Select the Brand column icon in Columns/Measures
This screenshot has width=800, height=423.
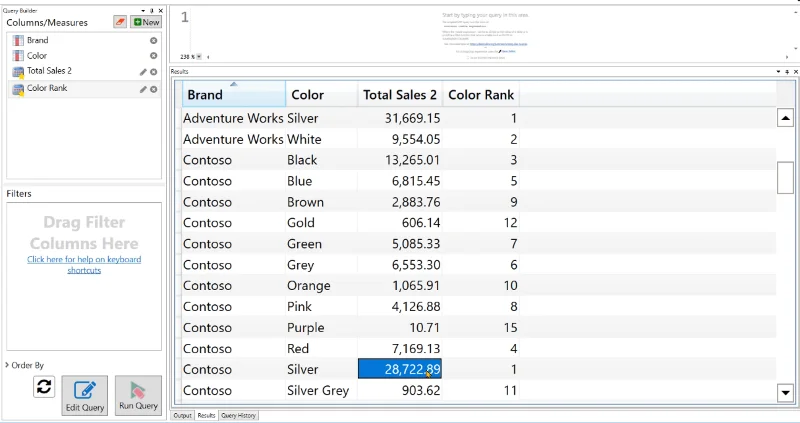(18, 40)
